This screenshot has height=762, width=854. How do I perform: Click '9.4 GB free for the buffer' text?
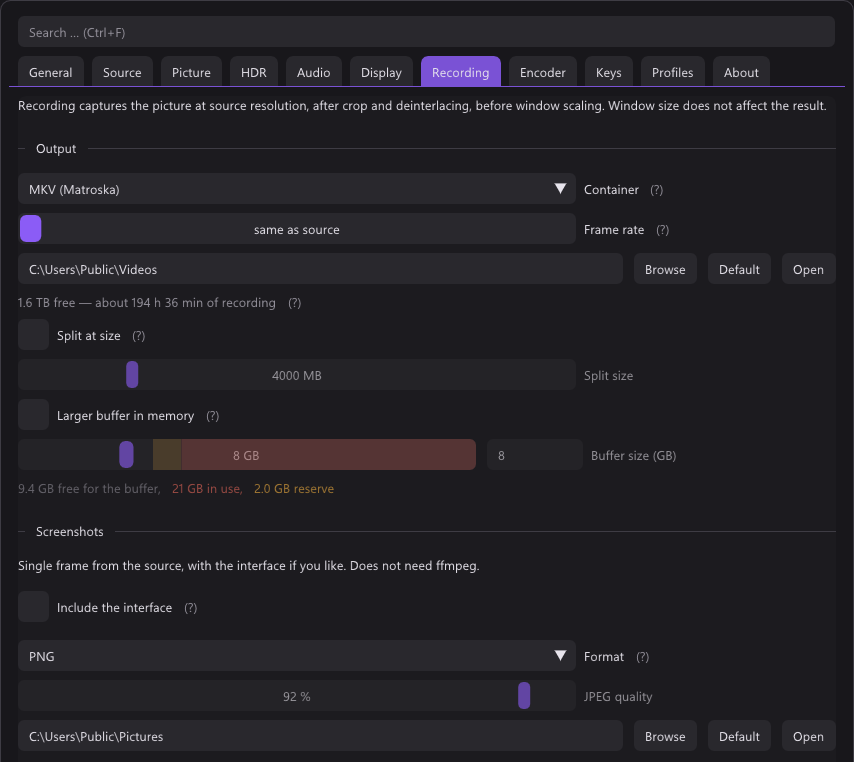(x=89, y=489)
